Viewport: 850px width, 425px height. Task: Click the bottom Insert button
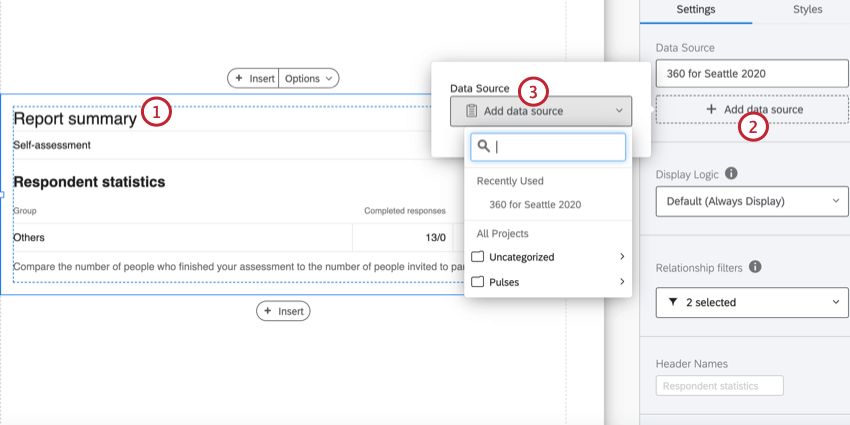(283, 312)
